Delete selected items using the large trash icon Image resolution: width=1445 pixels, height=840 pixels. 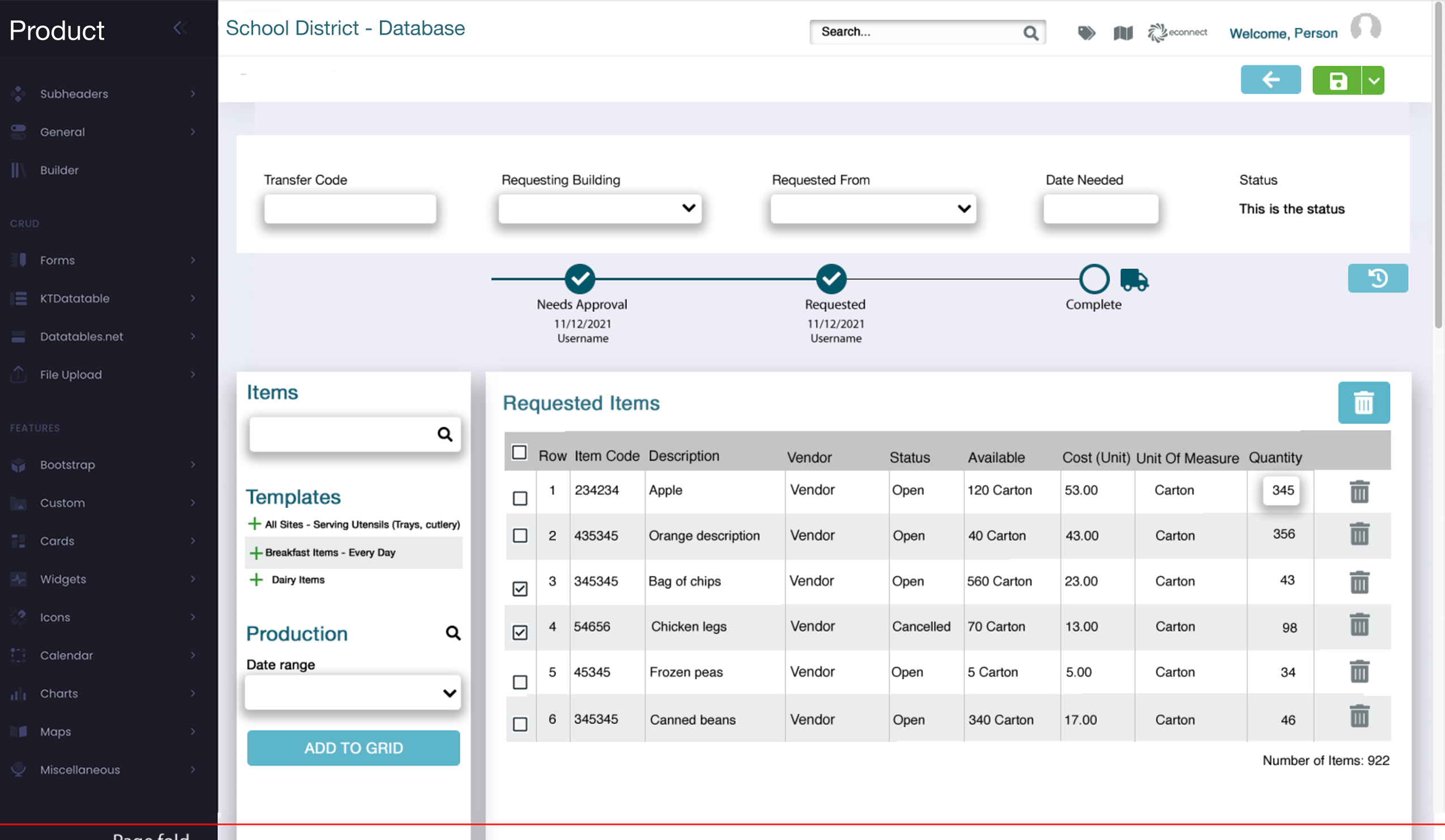(1363, 402)
